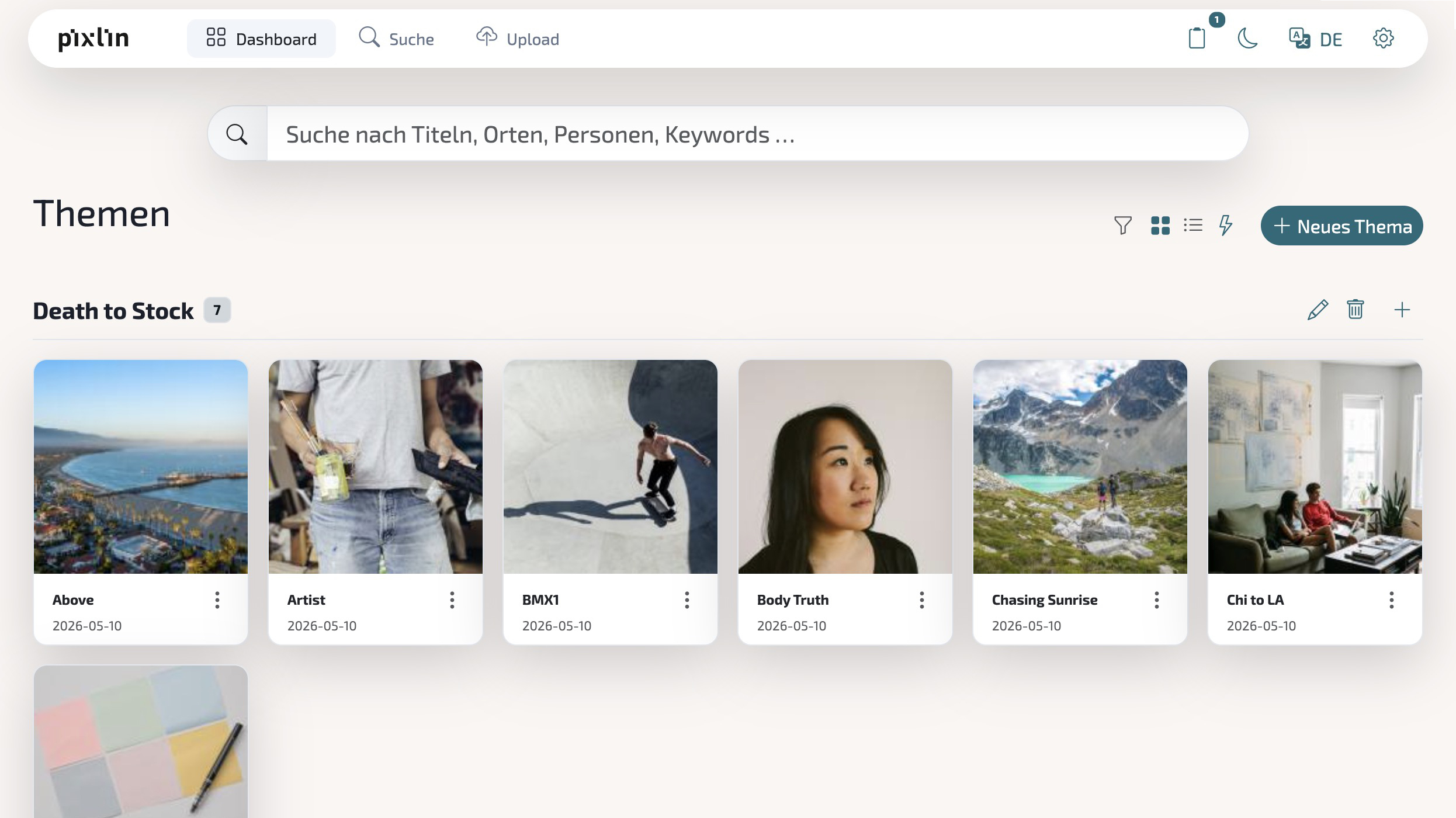Open the three-dot menu for Body Truth
The height and width of the screenshot is (818, 1456).
(x=922, y=600)
